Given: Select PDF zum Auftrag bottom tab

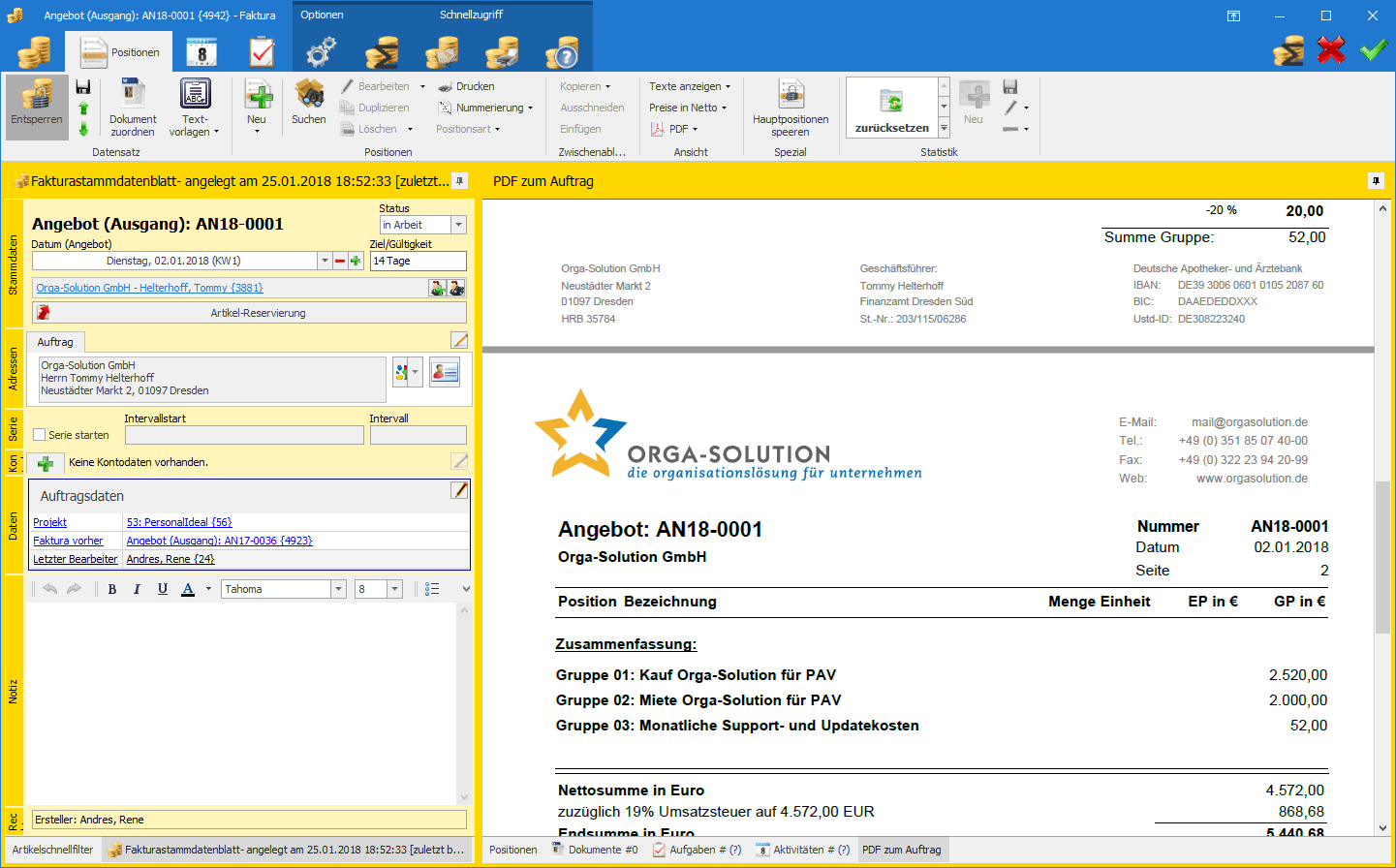Looking at the screenshot, I should point(902,850).
